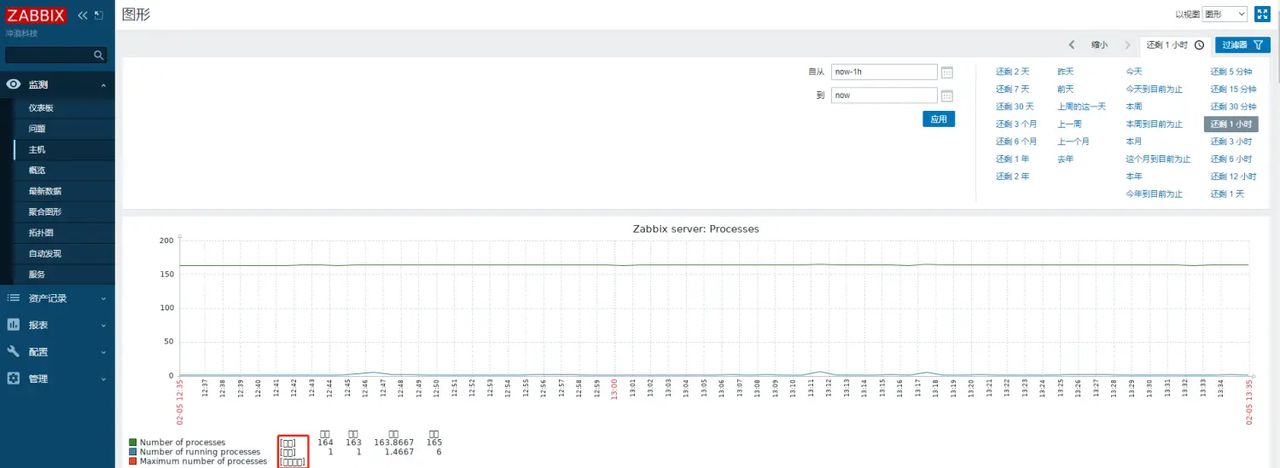Click the 自从 now-1h input field

884,72
